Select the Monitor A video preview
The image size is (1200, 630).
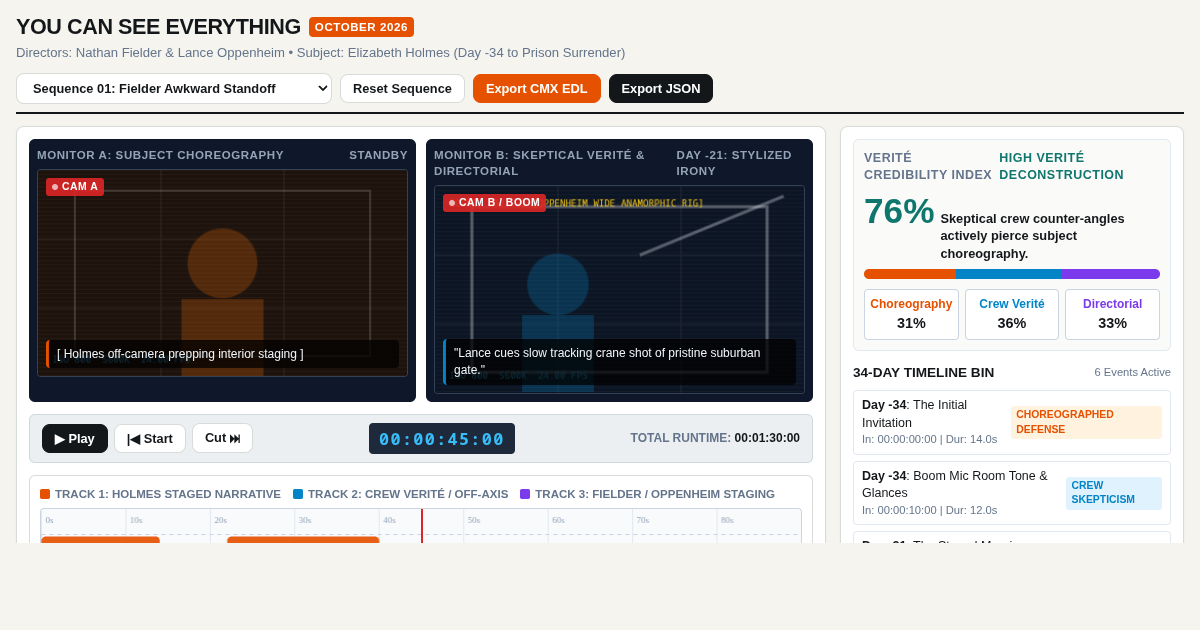tap(222, 273)
